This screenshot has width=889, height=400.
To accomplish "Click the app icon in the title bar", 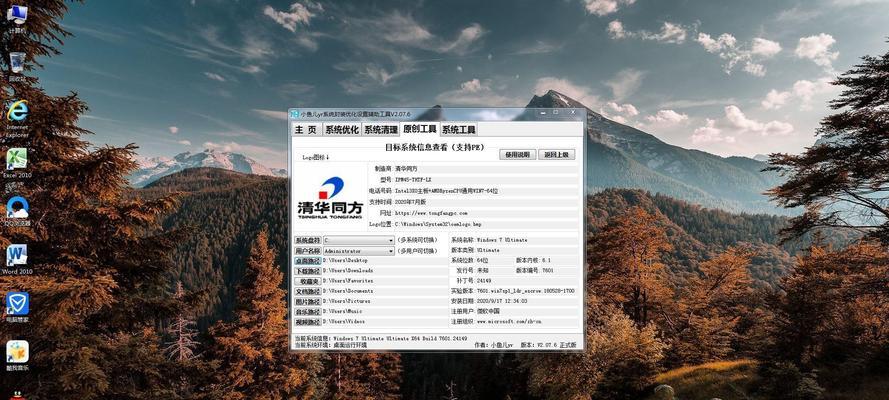I will 294,113.
